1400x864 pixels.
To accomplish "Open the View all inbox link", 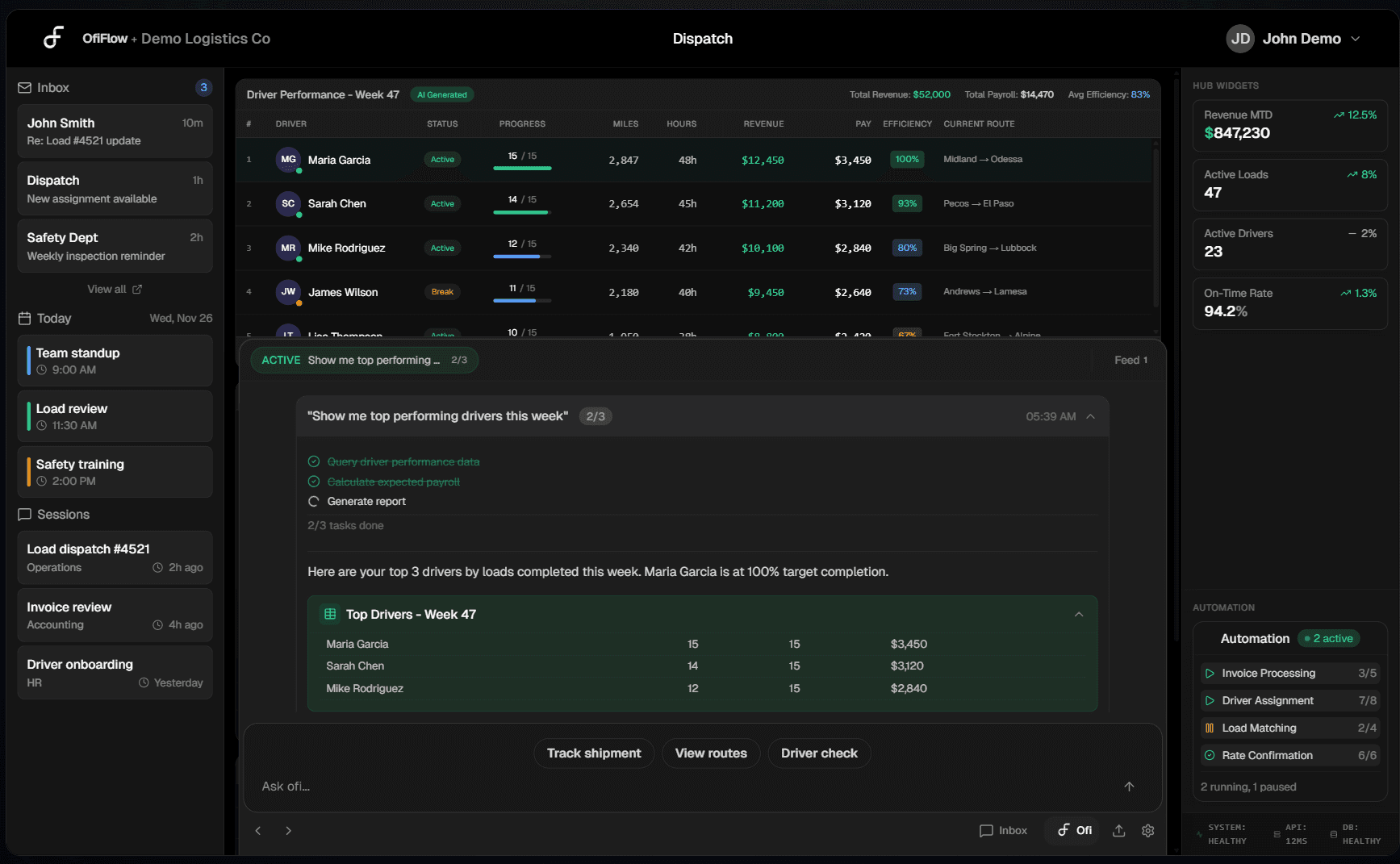I will point(114,289).
